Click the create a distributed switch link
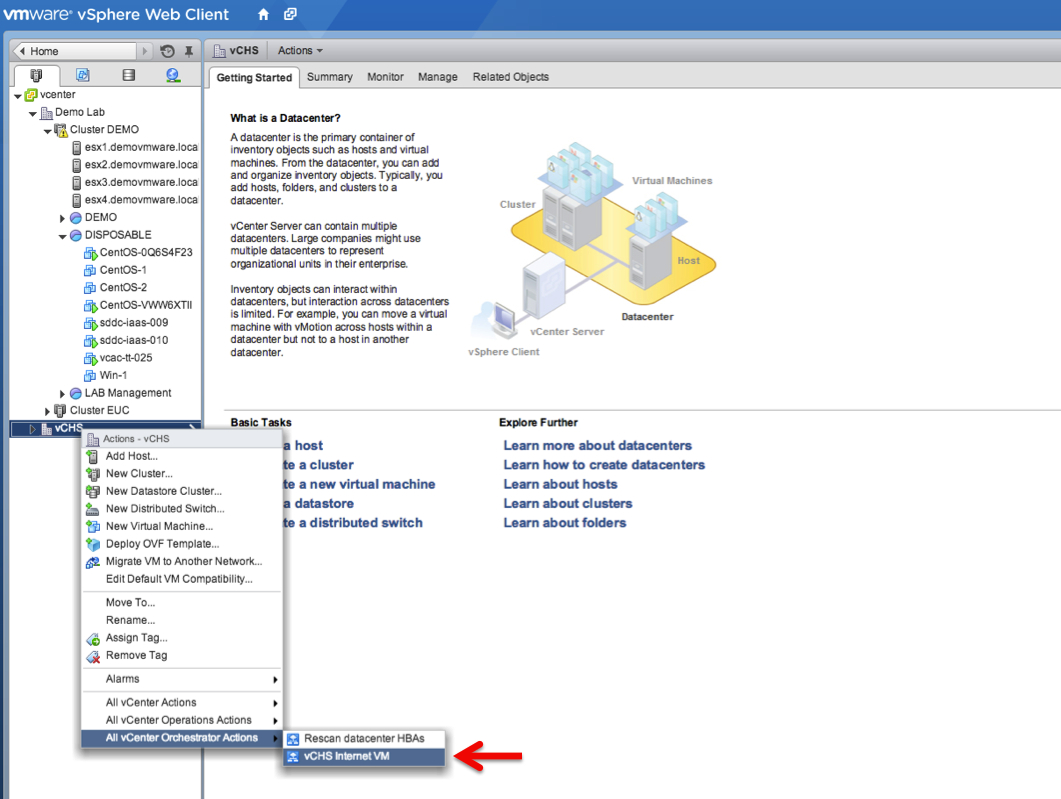 coord(353,523)
